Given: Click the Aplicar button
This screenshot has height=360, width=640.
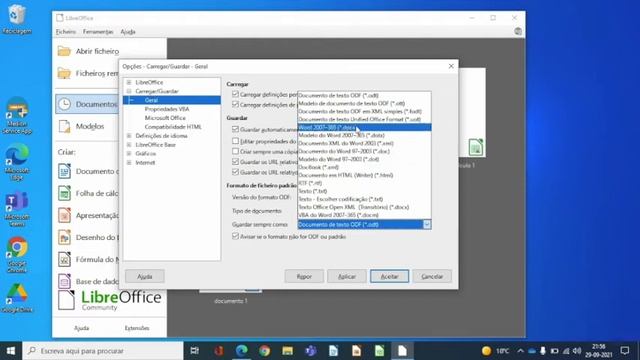Looking at the screenshot, I should pos(347,276).
